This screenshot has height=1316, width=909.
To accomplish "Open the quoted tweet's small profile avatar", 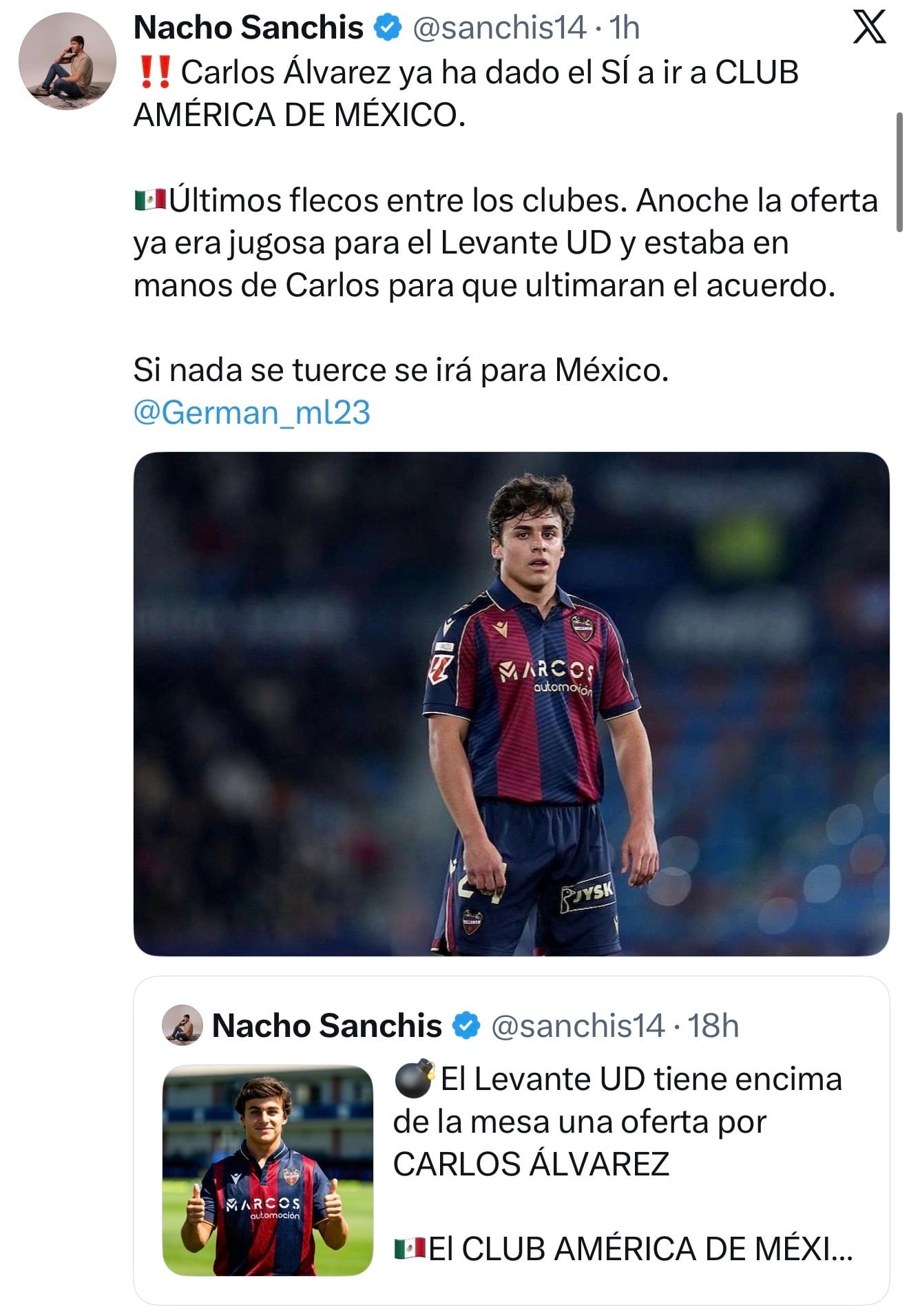I will [x=182, y=1025].
